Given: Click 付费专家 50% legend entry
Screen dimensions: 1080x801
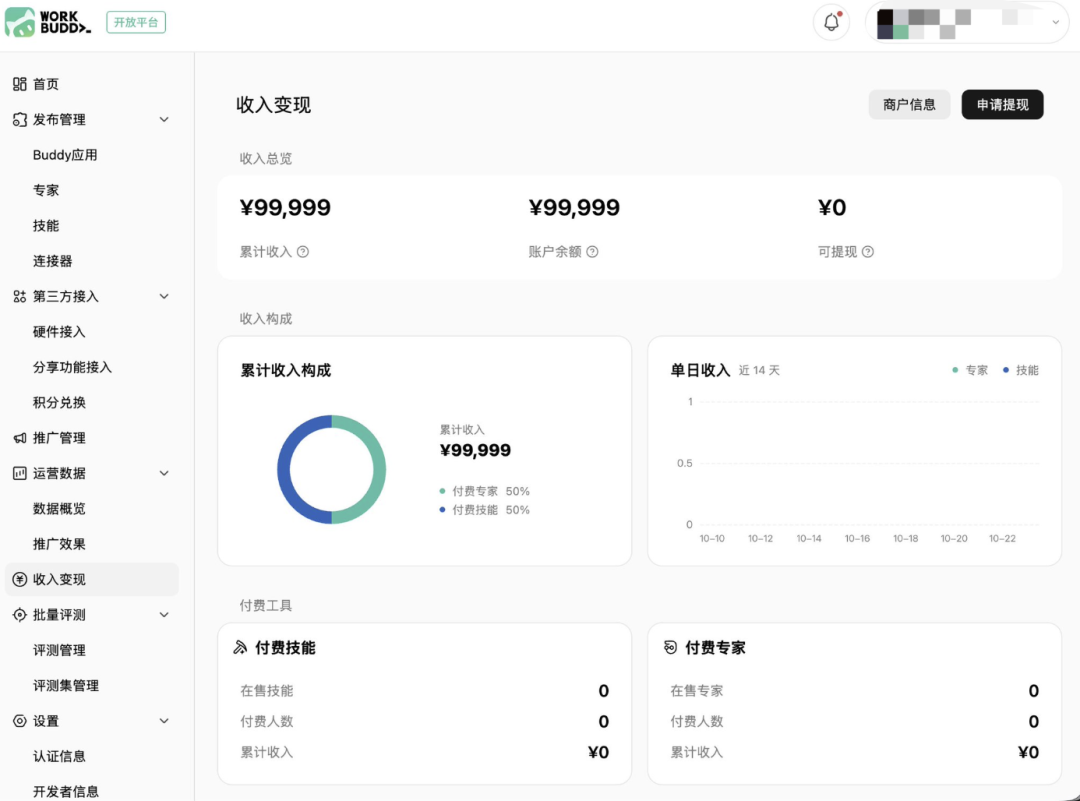Looking at the screenshot, I should 484,492.
